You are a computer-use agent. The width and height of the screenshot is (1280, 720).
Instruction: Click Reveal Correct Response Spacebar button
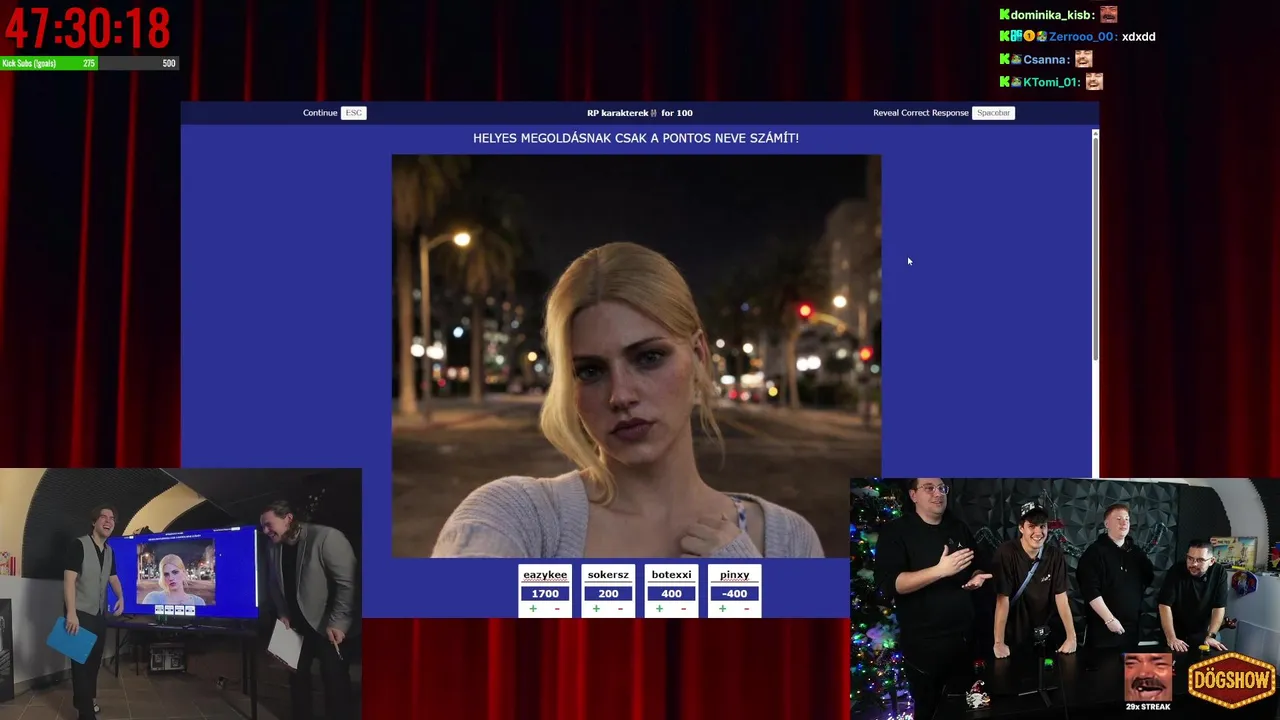[944, 113]
